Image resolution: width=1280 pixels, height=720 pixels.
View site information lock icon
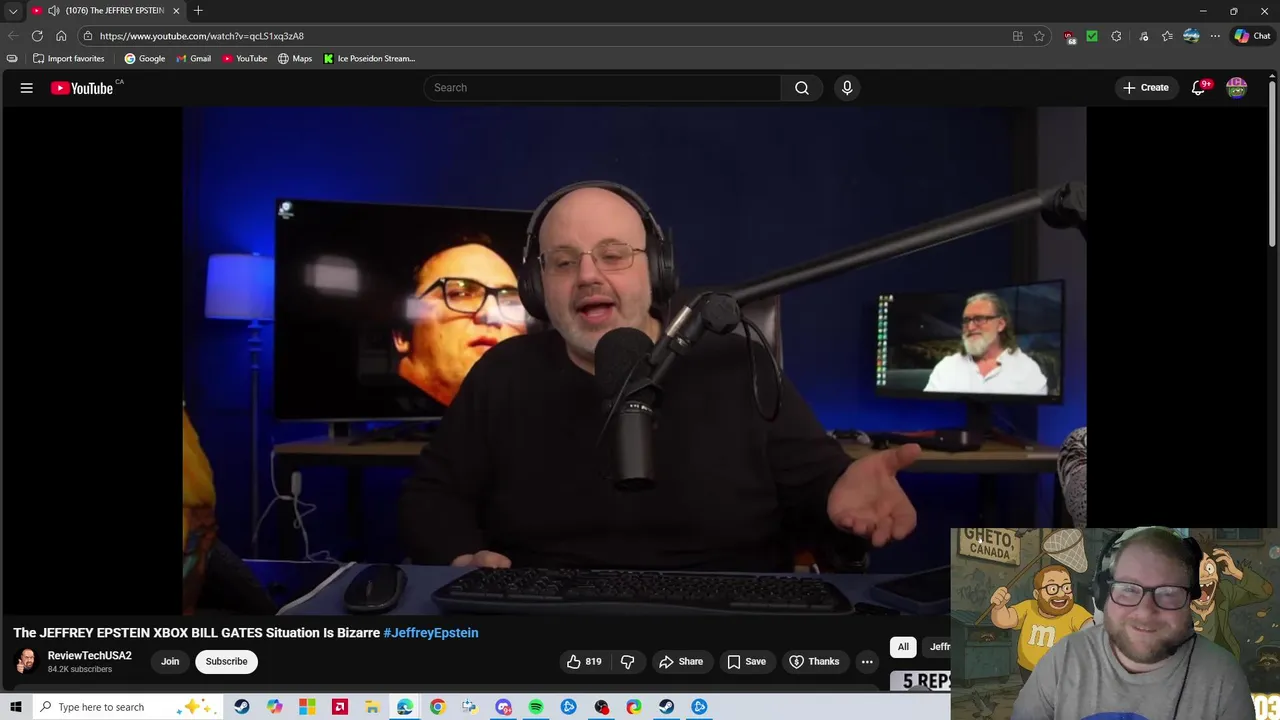tap(88, 36)
